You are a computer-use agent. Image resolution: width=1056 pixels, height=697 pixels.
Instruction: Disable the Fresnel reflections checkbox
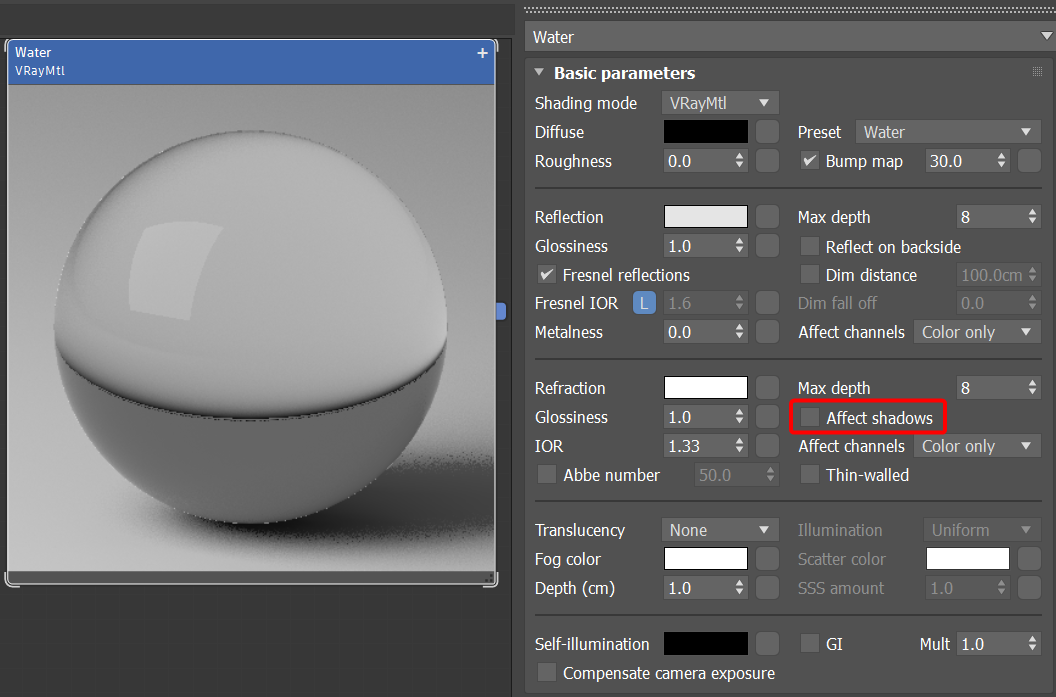[547, 275]
